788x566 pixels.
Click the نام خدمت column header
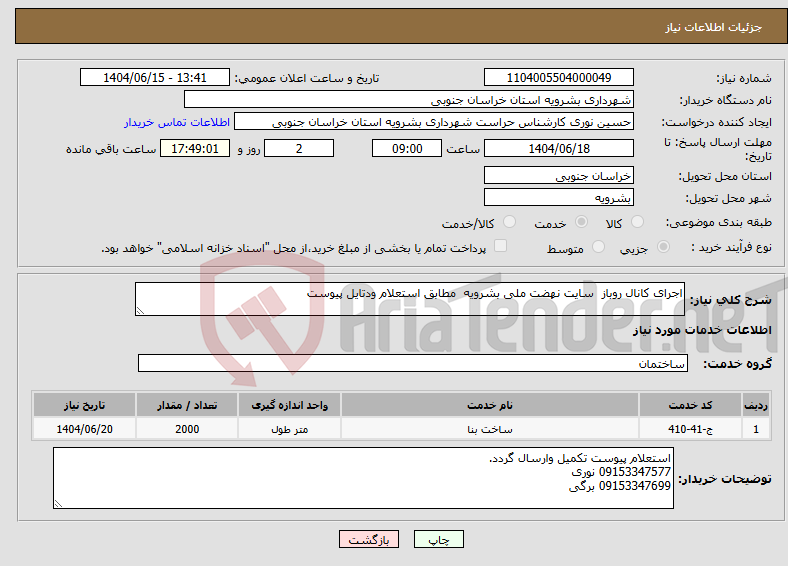coord(490,405)
